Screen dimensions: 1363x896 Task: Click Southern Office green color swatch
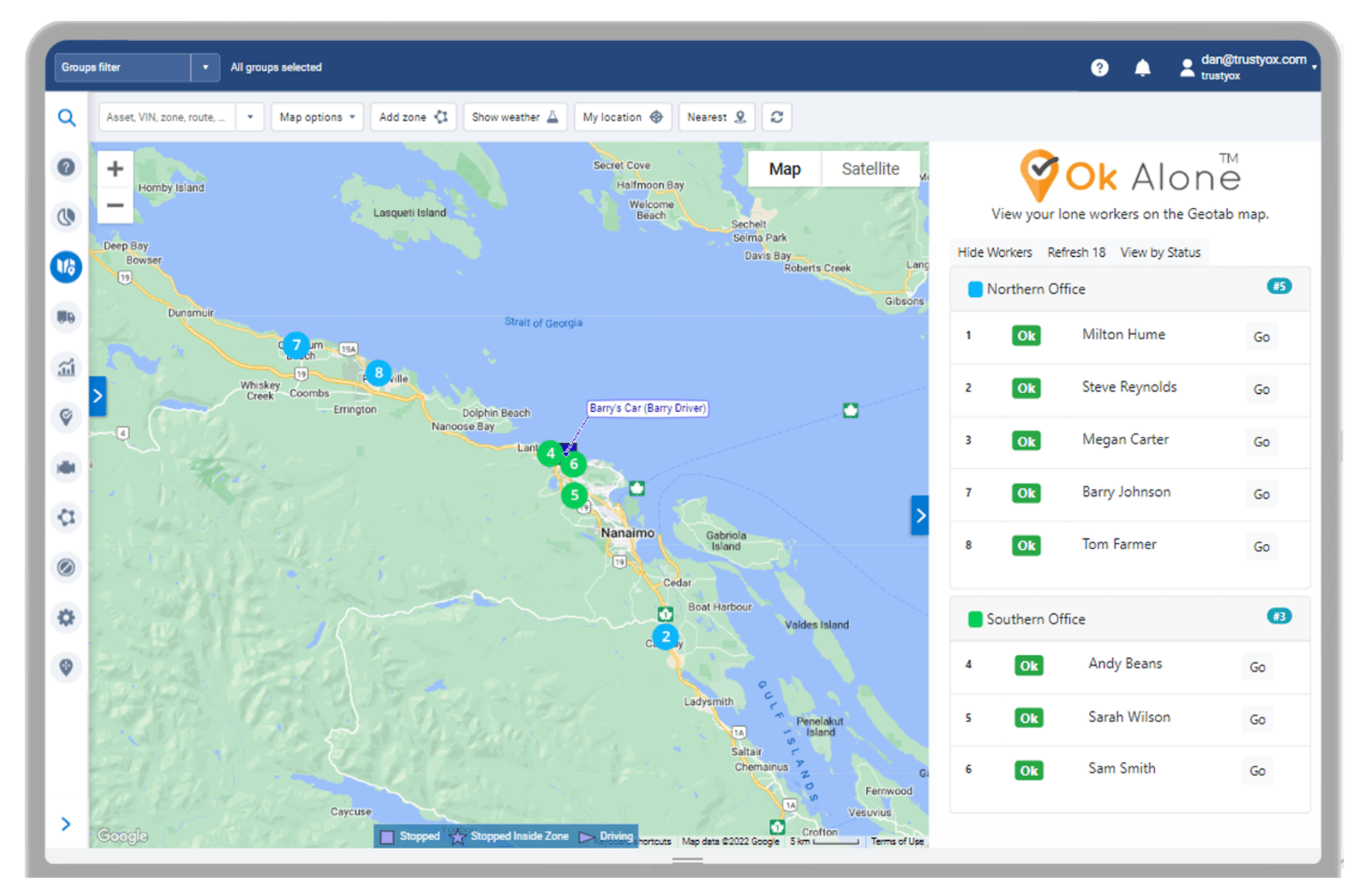point(975,619)
